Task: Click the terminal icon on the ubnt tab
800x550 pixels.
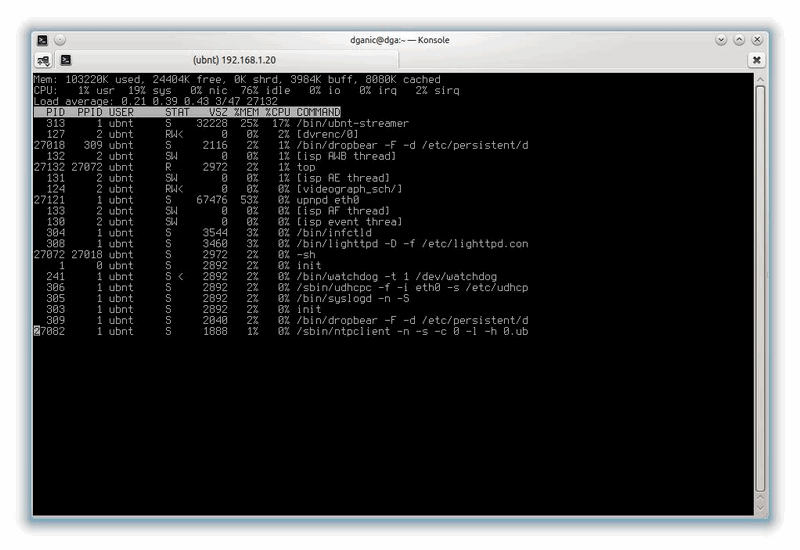Action: coord(66,60)
